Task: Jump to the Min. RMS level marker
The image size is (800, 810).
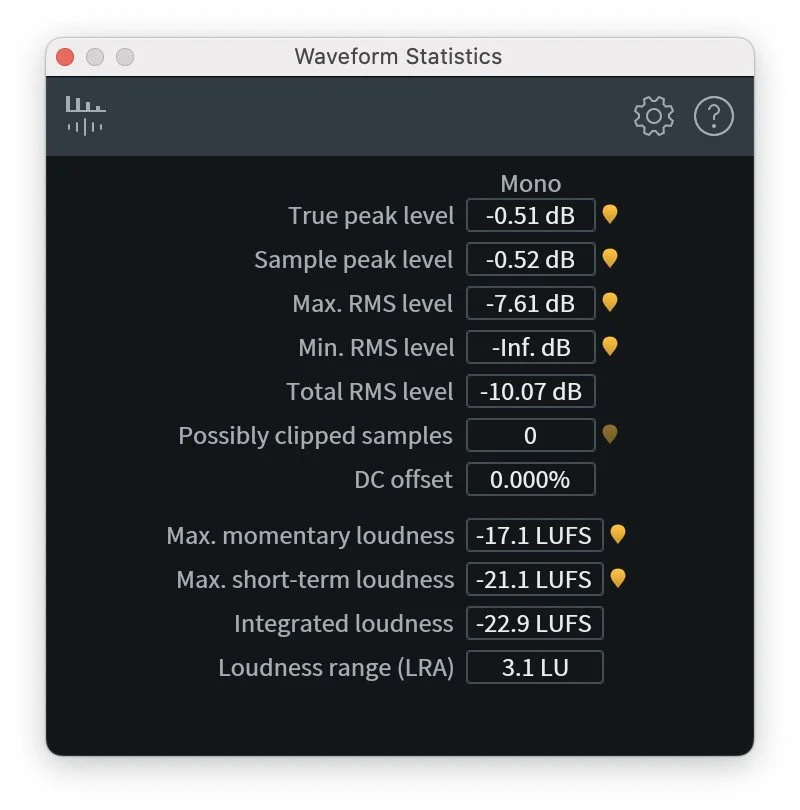Action: (610, 346)
